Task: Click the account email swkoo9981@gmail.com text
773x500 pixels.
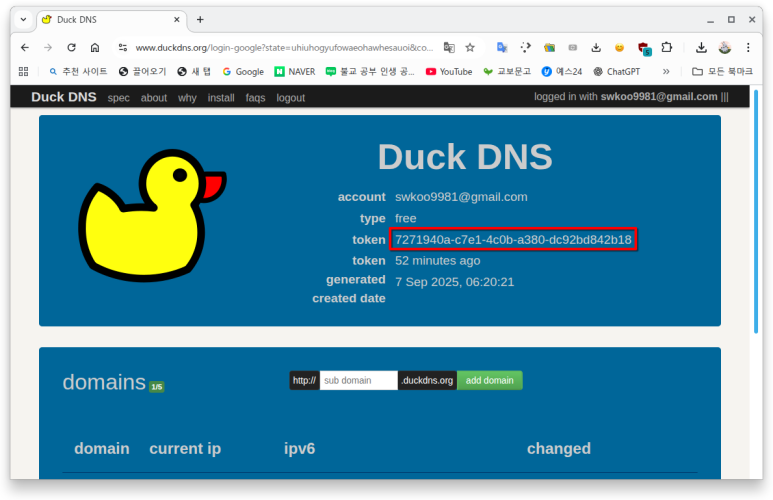Action: pyautogui.click(x=461, y=197)
